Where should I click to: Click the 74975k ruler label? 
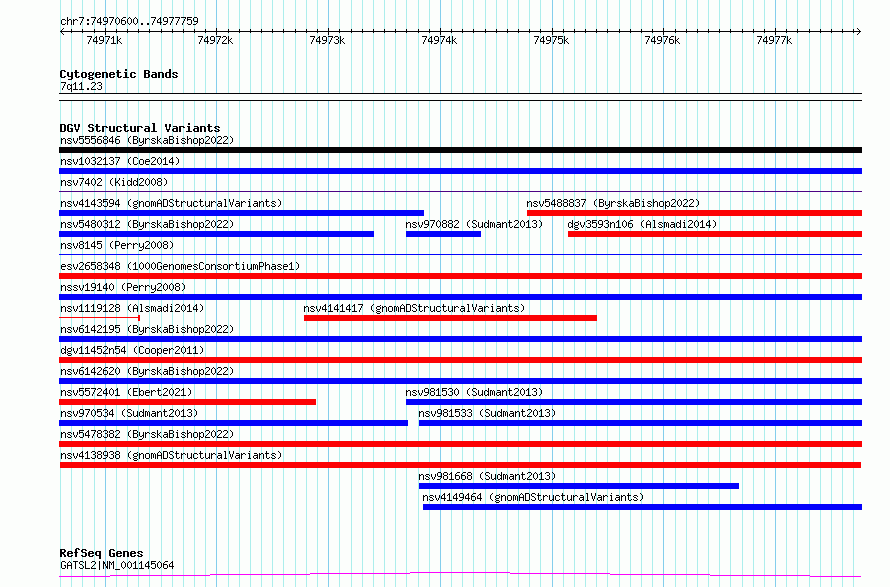[551, 40]
